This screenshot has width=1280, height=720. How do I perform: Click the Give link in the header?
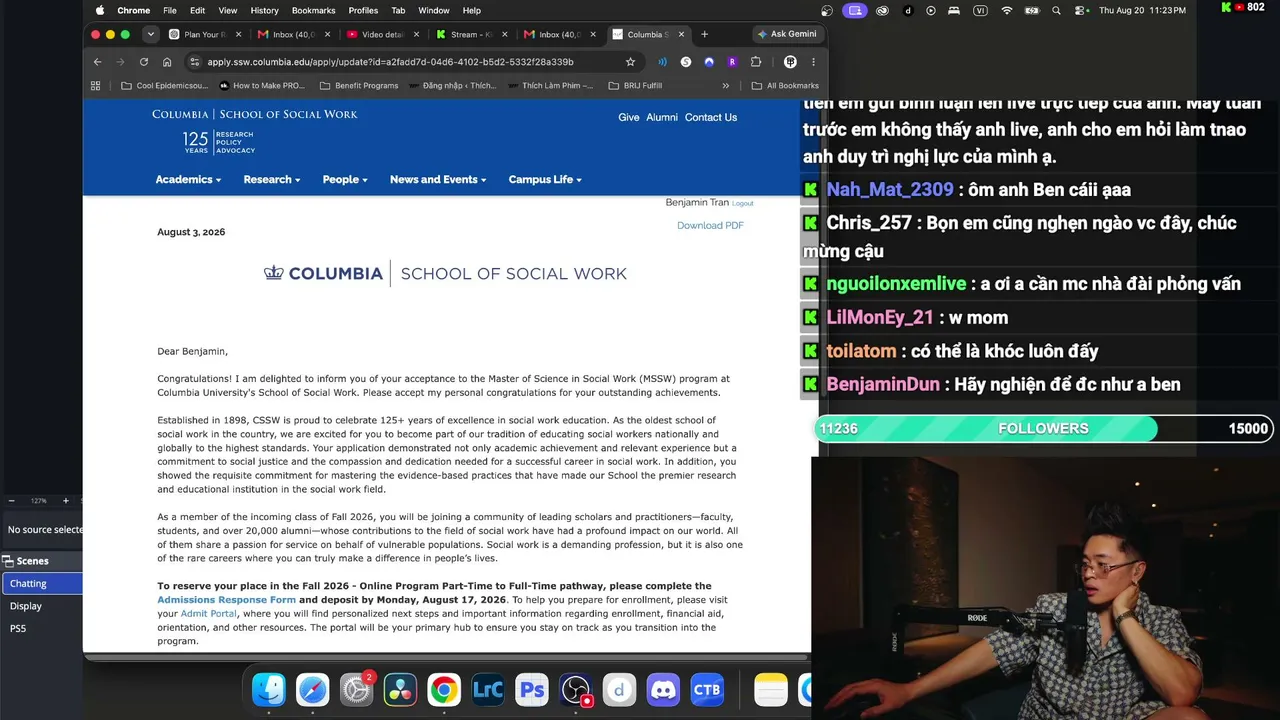click(x=629, y=117)
